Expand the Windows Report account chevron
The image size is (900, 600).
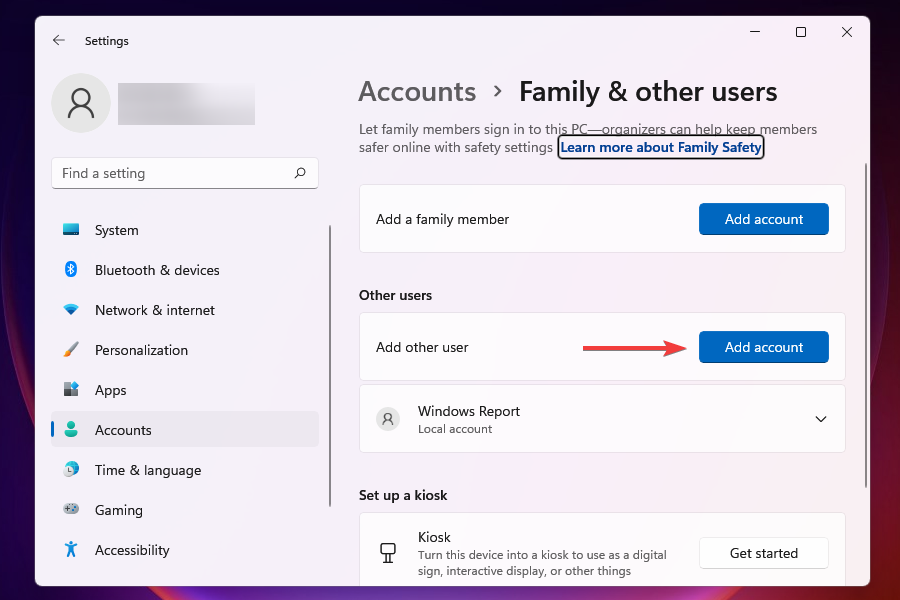click(x=821, y=419)
